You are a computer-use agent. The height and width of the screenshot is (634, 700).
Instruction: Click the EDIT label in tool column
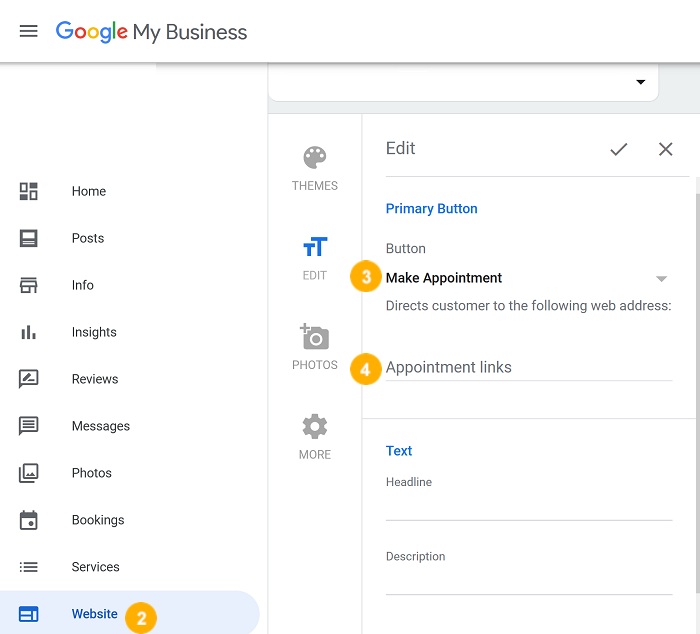tap(315, 275)
